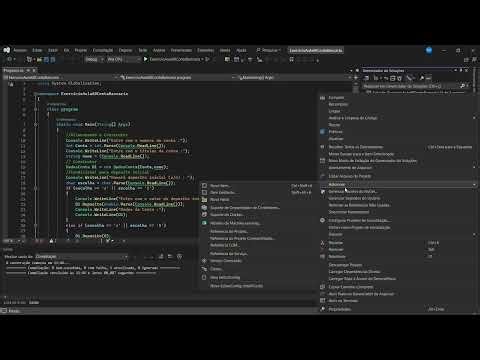The width and height of the screenshot is (480, 360).
Task: Click the Save All toolbar icon
Action: click(53, 59)
